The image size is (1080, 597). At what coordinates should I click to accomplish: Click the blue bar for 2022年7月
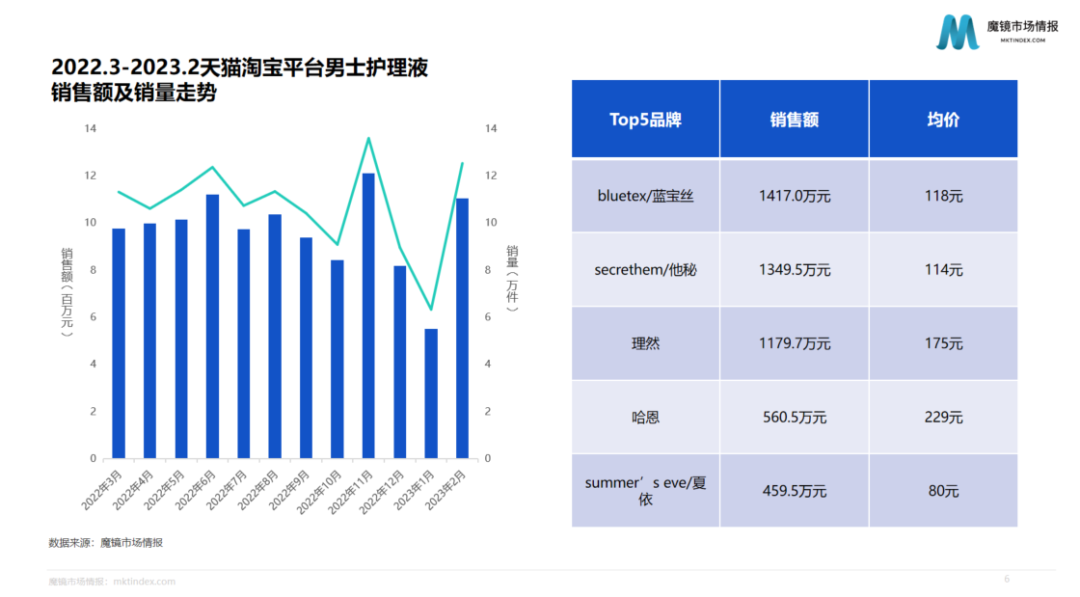[243, 344]
